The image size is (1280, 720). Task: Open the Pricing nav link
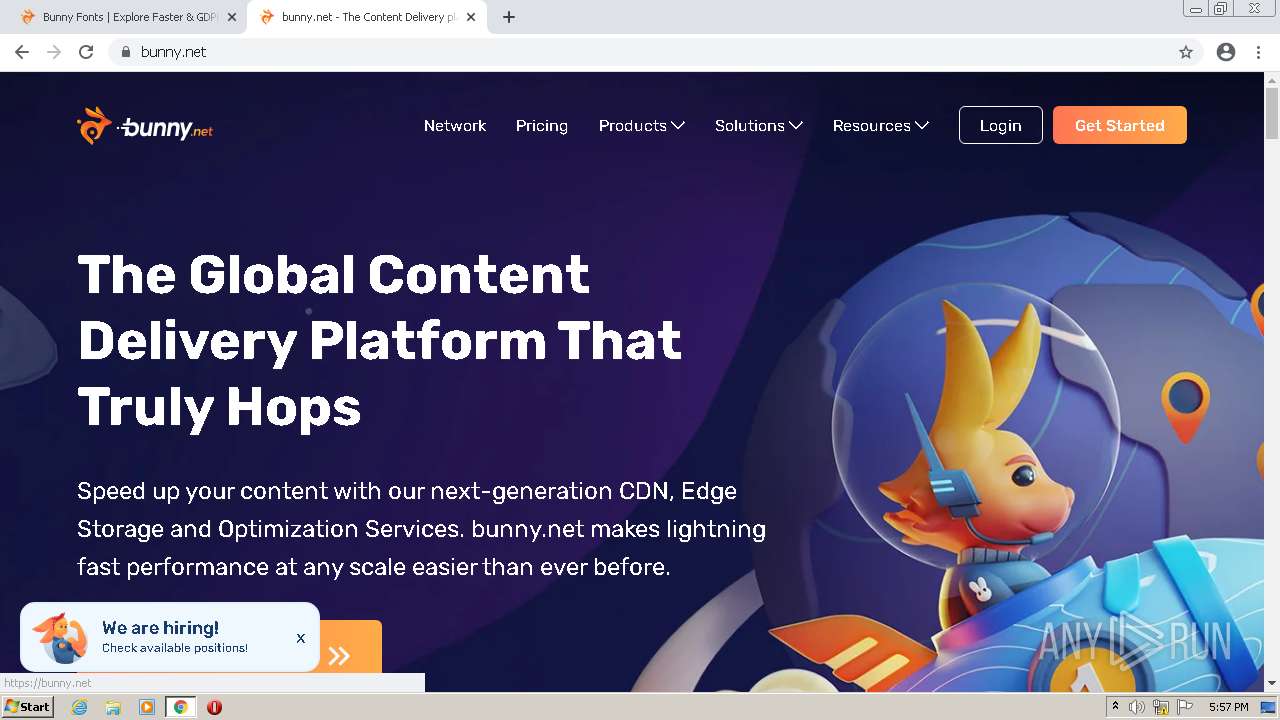click(542, 126)
